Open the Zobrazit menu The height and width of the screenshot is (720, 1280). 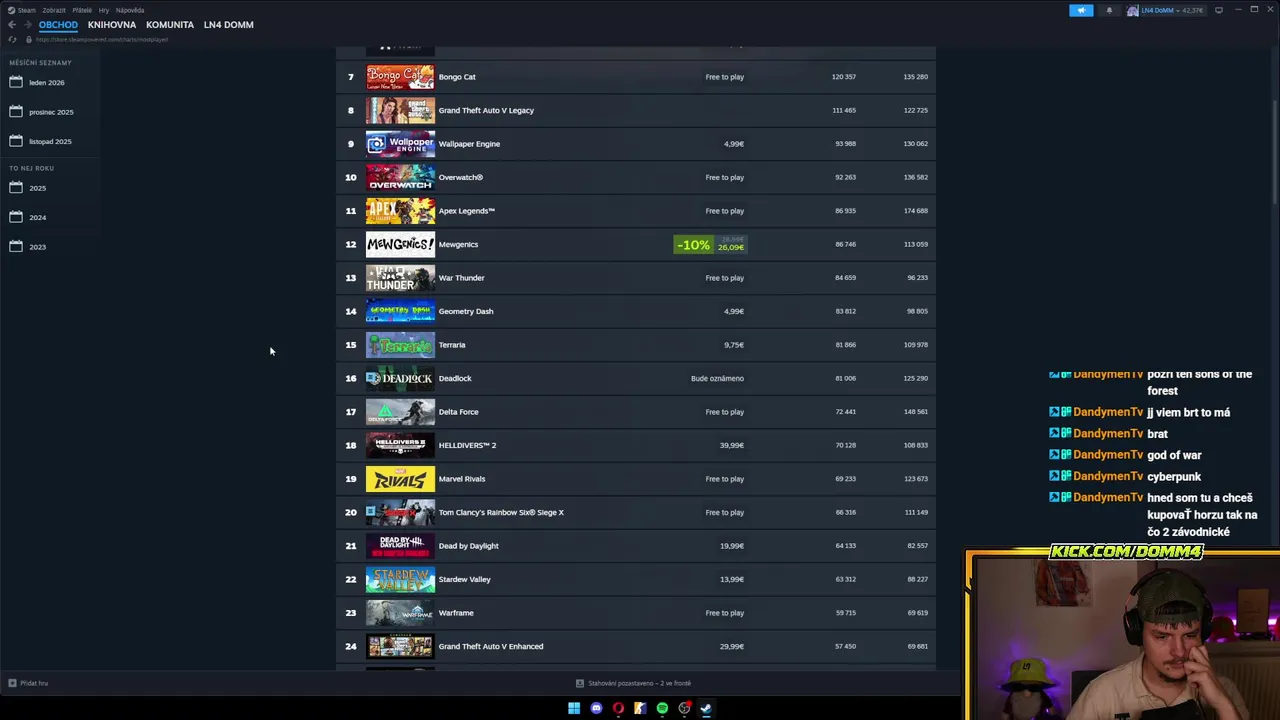click(54, 10)
